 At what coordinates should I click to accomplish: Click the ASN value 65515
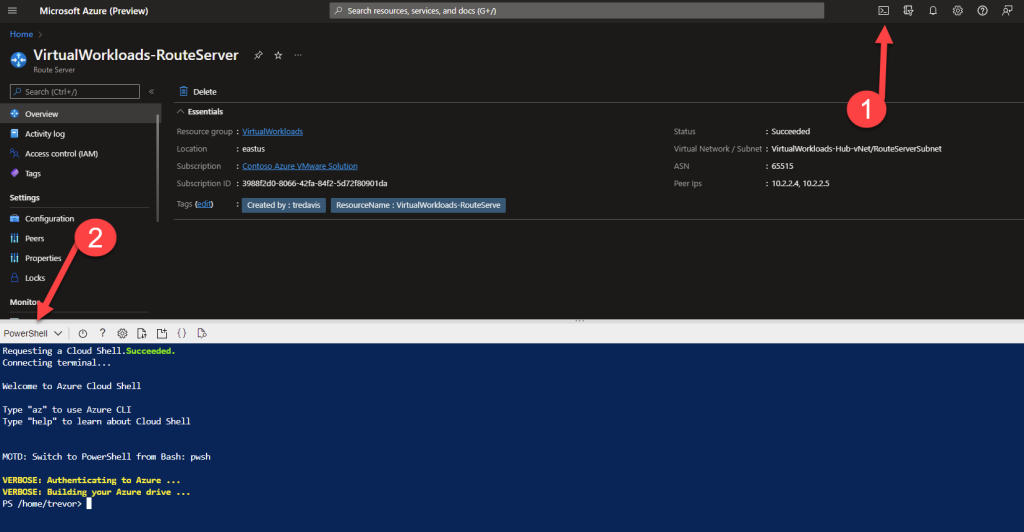(782, 166)
